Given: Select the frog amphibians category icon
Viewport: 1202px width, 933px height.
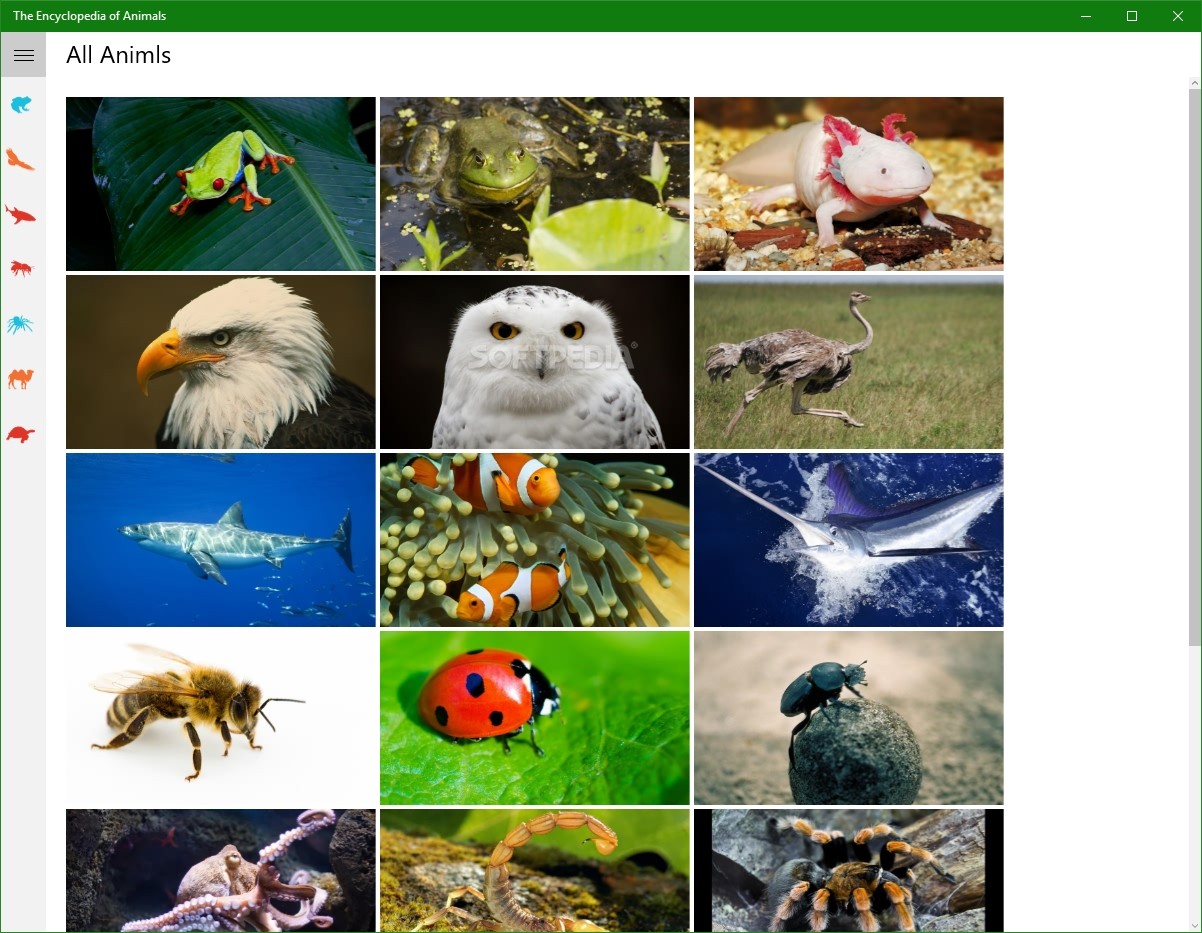Looking at the screenshot, I should pos(21,104).
